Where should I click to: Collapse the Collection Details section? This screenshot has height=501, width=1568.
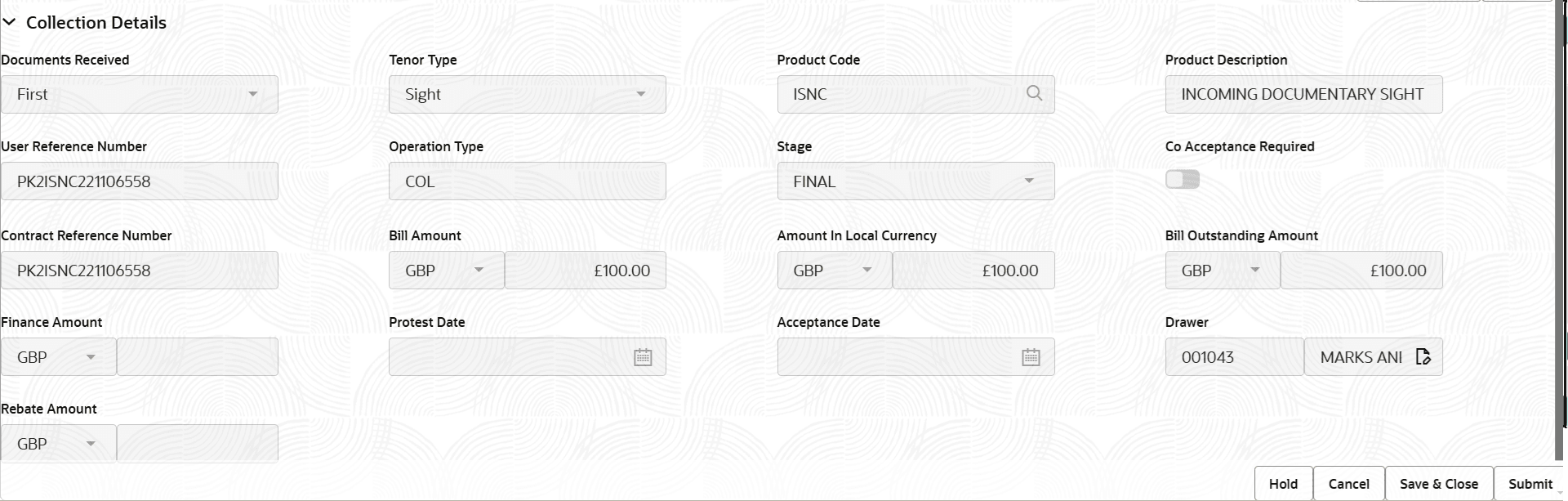click(10, 22)
